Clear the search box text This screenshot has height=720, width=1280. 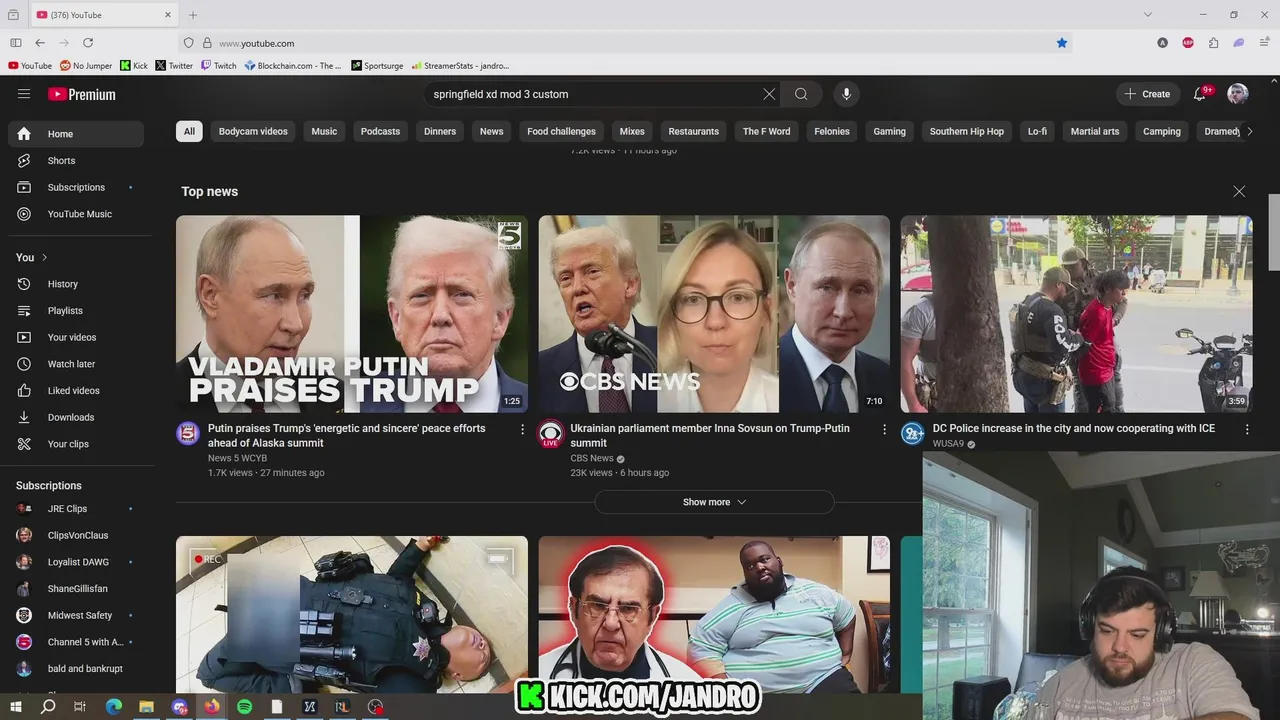(x=769, y=94)
